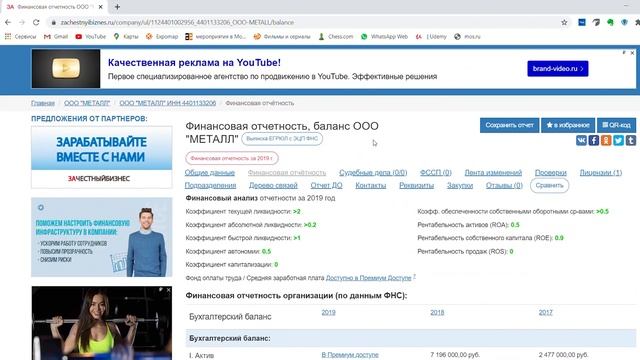Open the ООО "МЕТАЛЛ" breadcrumb link

[x=87, y=103]
